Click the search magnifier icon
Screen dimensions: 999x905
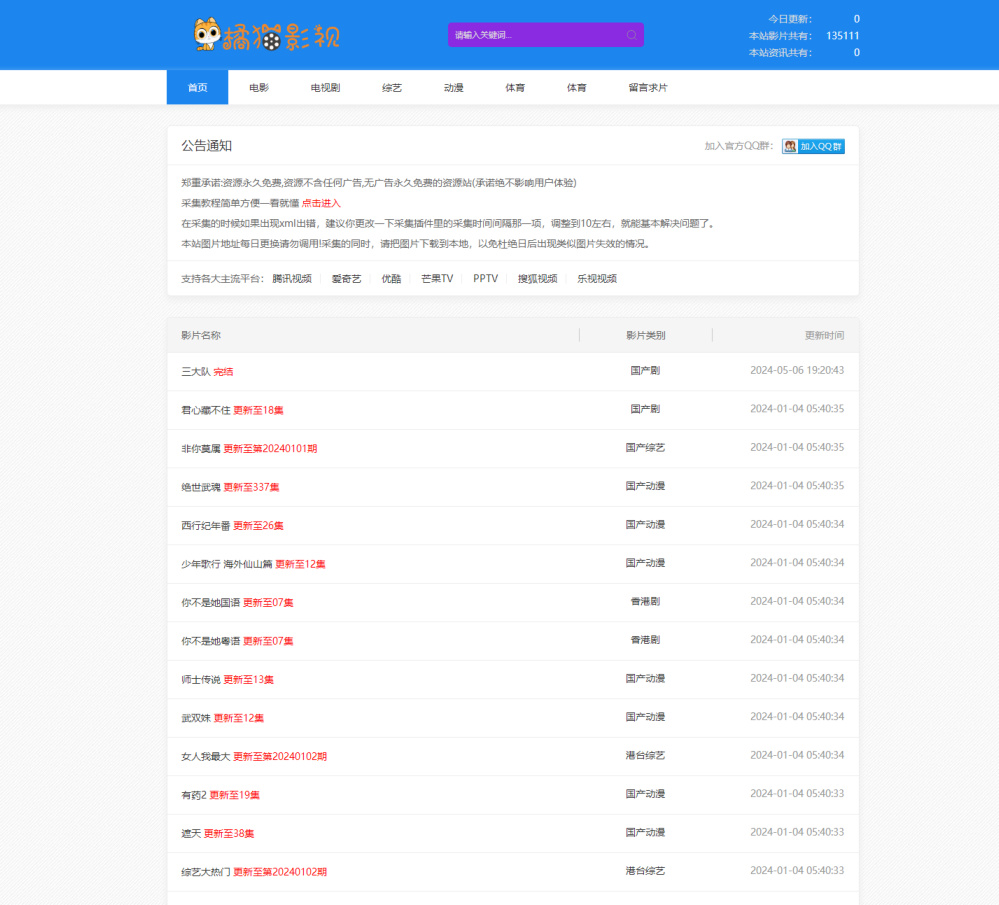(631, 35)
